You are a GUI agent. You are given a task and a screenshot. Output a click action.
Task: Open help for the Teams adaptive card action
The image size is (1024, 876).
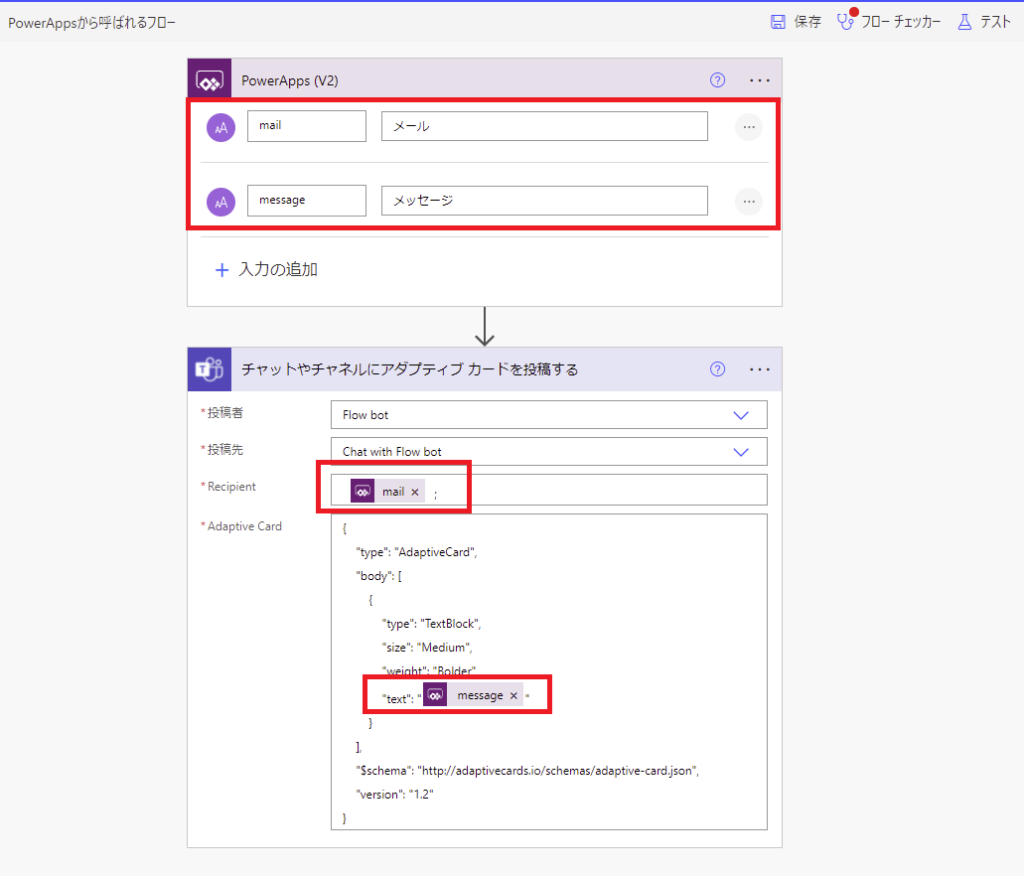click(717, 369)
